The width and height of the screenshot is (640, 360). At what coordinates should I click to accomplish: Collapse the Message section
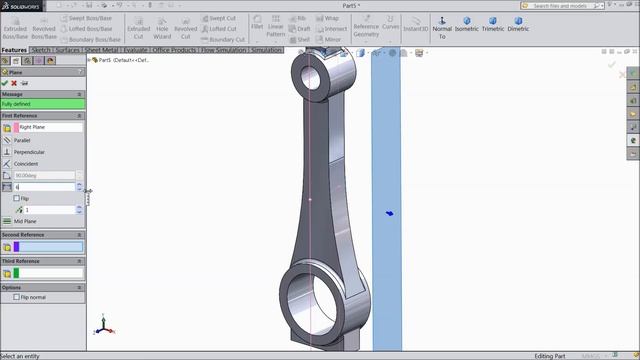(x=79, y=94)
